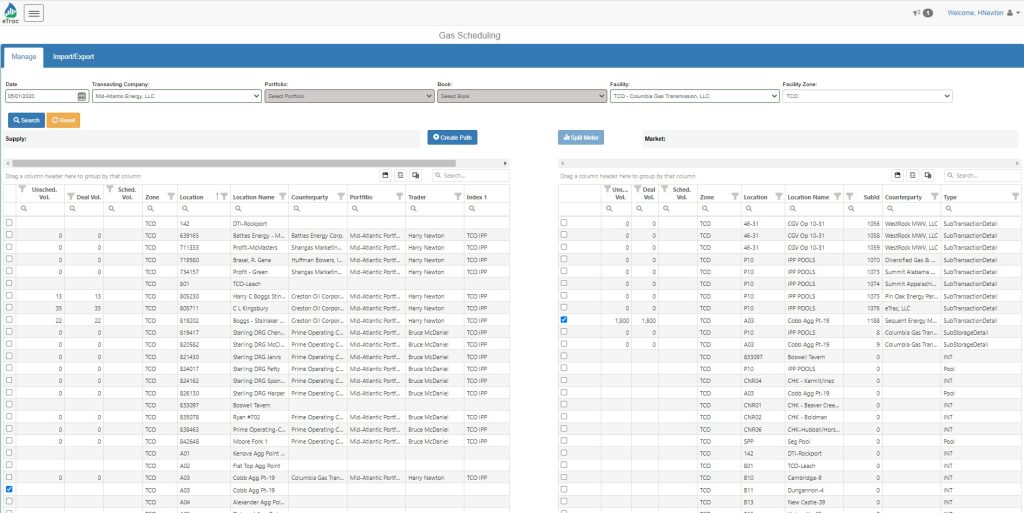The image size is (1024, 513).
Task: Uncheck the Sequent Energy Cobb Agg Pt-19 market row
Action: pyautogui.click(x=564, y=320)
